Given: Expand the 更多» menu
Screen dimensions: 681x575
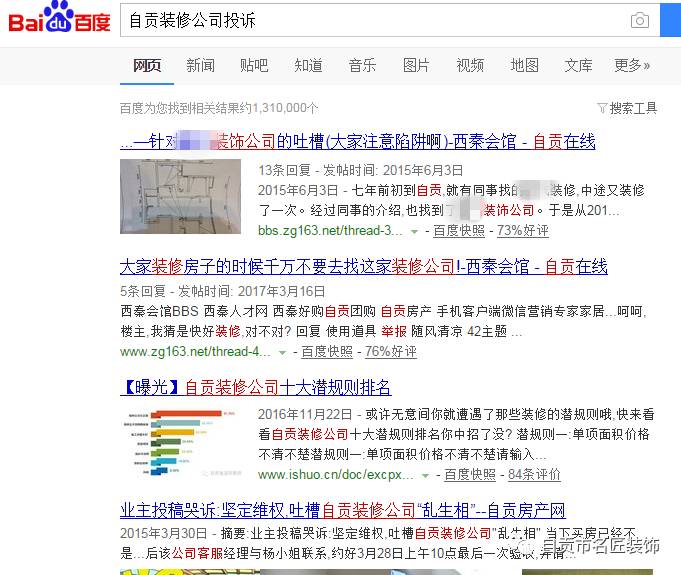Looking at the screenshot, I should tap(632, 66).
